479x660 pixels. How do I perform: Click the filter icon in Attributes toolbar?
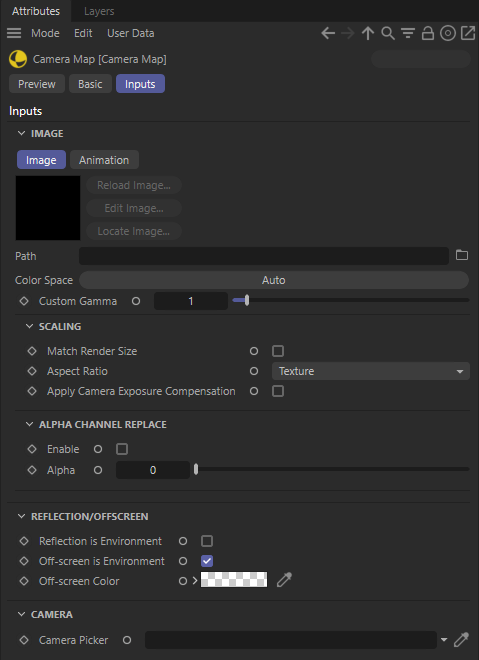coord(407,33)
